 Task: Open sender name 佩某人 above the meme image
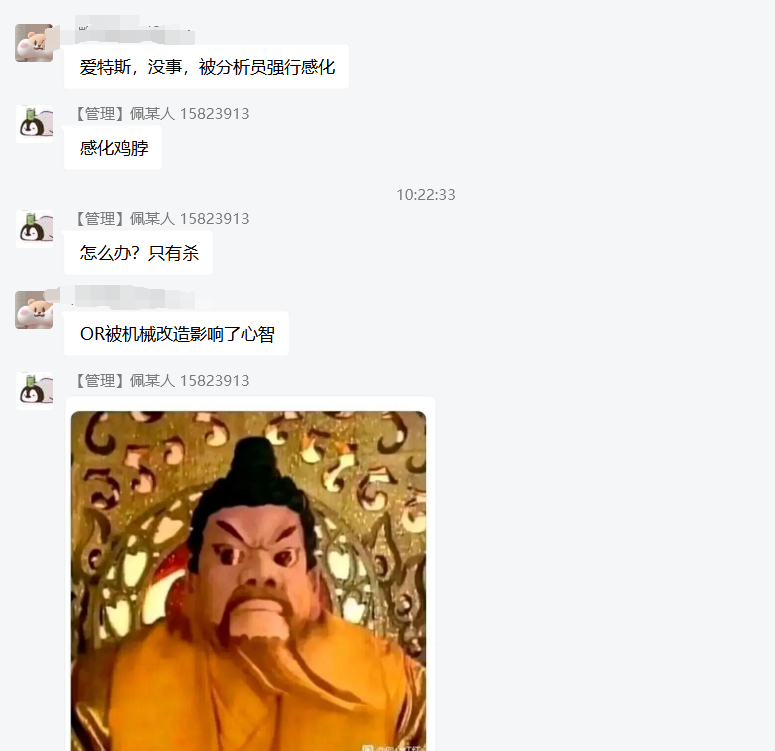[152, 381]
